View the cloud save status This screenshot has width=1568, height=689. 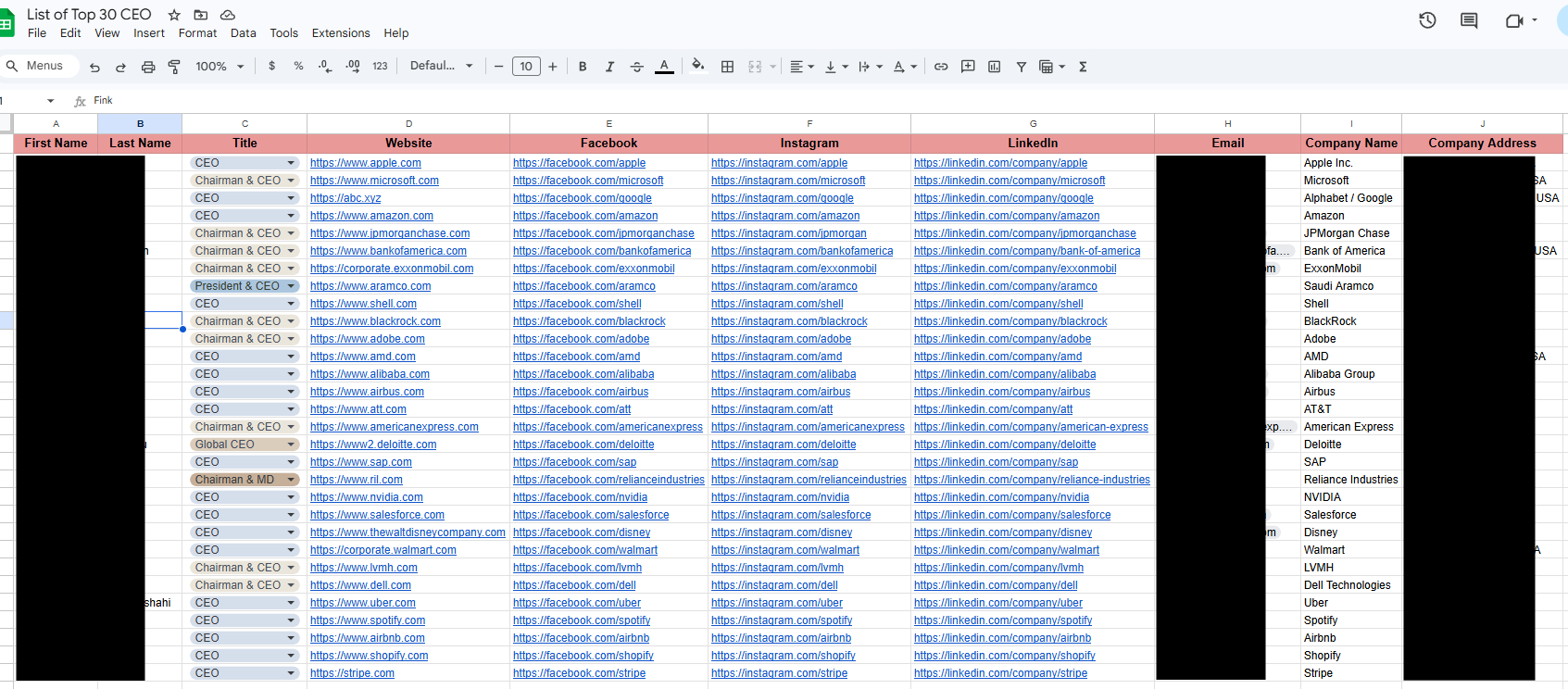coord(227,15)
